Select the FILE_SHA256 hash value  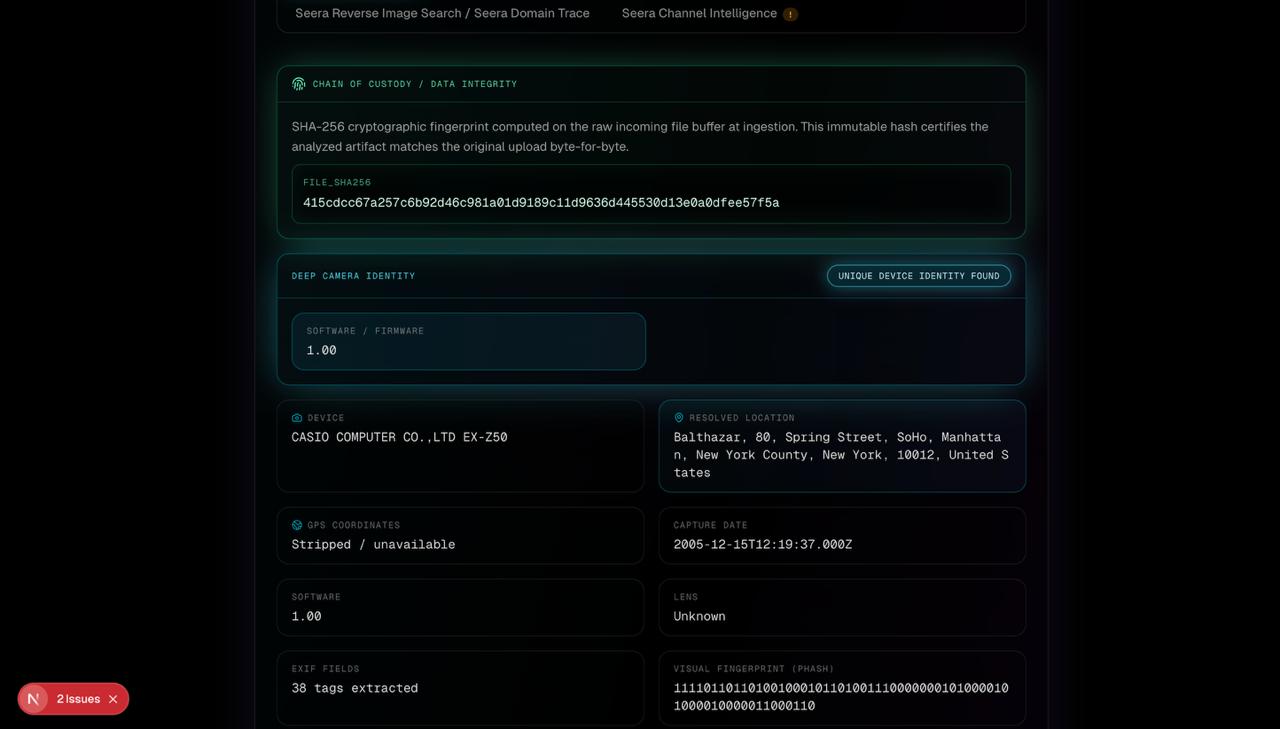tap(541, 203)
